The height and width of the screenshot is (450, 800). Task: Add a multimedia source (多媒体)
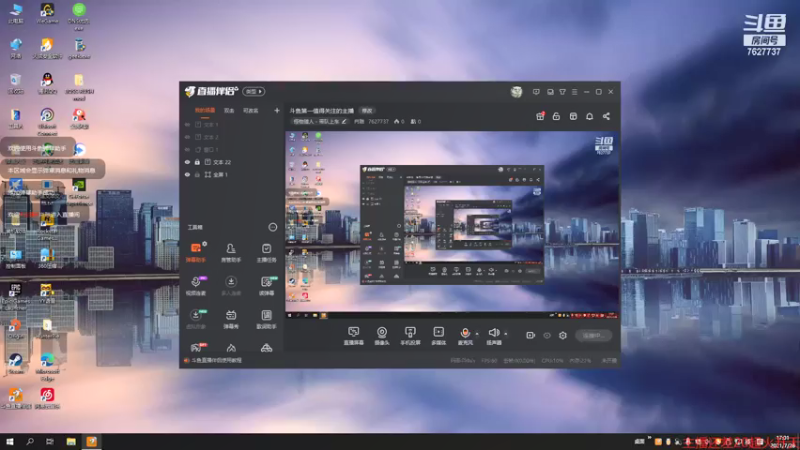(439, 336)
